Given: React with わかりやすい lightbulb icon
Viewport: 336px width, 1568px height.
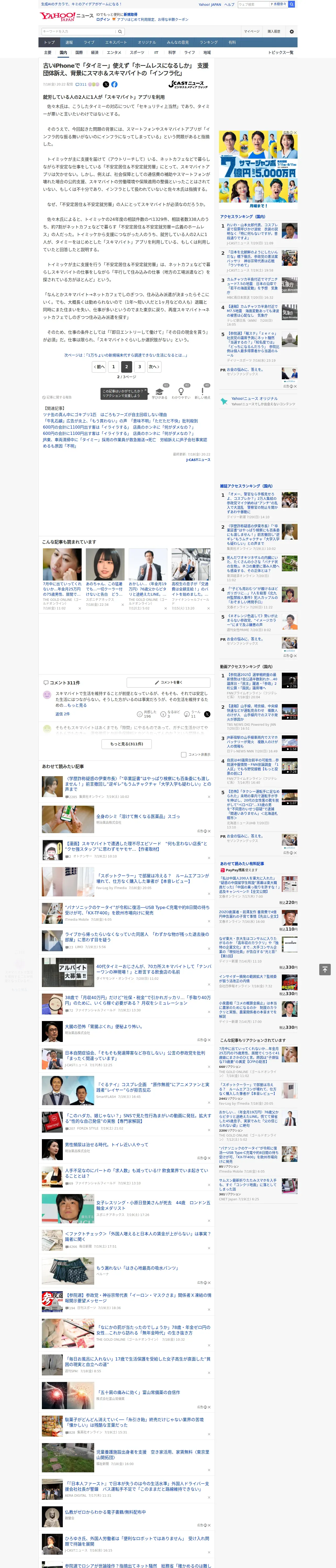Looking at the screenshot, I should [x=181, y=392].
